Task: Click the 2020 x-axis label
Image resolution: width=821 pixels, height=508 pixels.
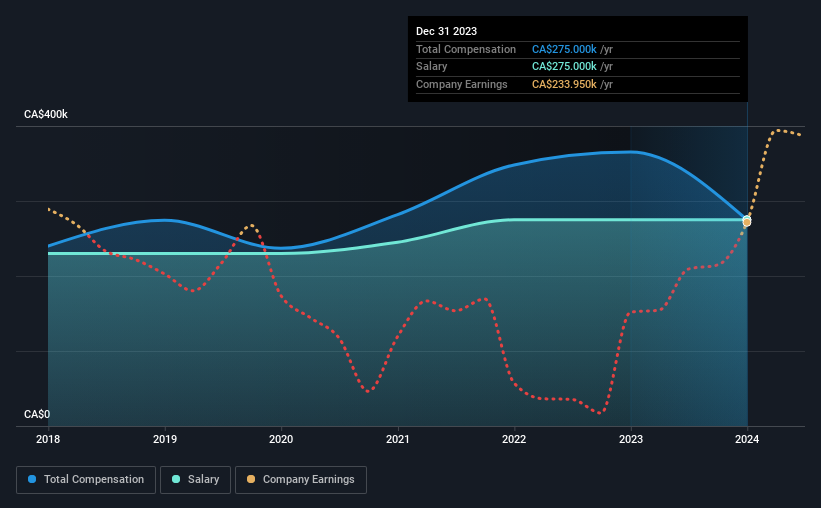Action: click(x=281, y=439)
